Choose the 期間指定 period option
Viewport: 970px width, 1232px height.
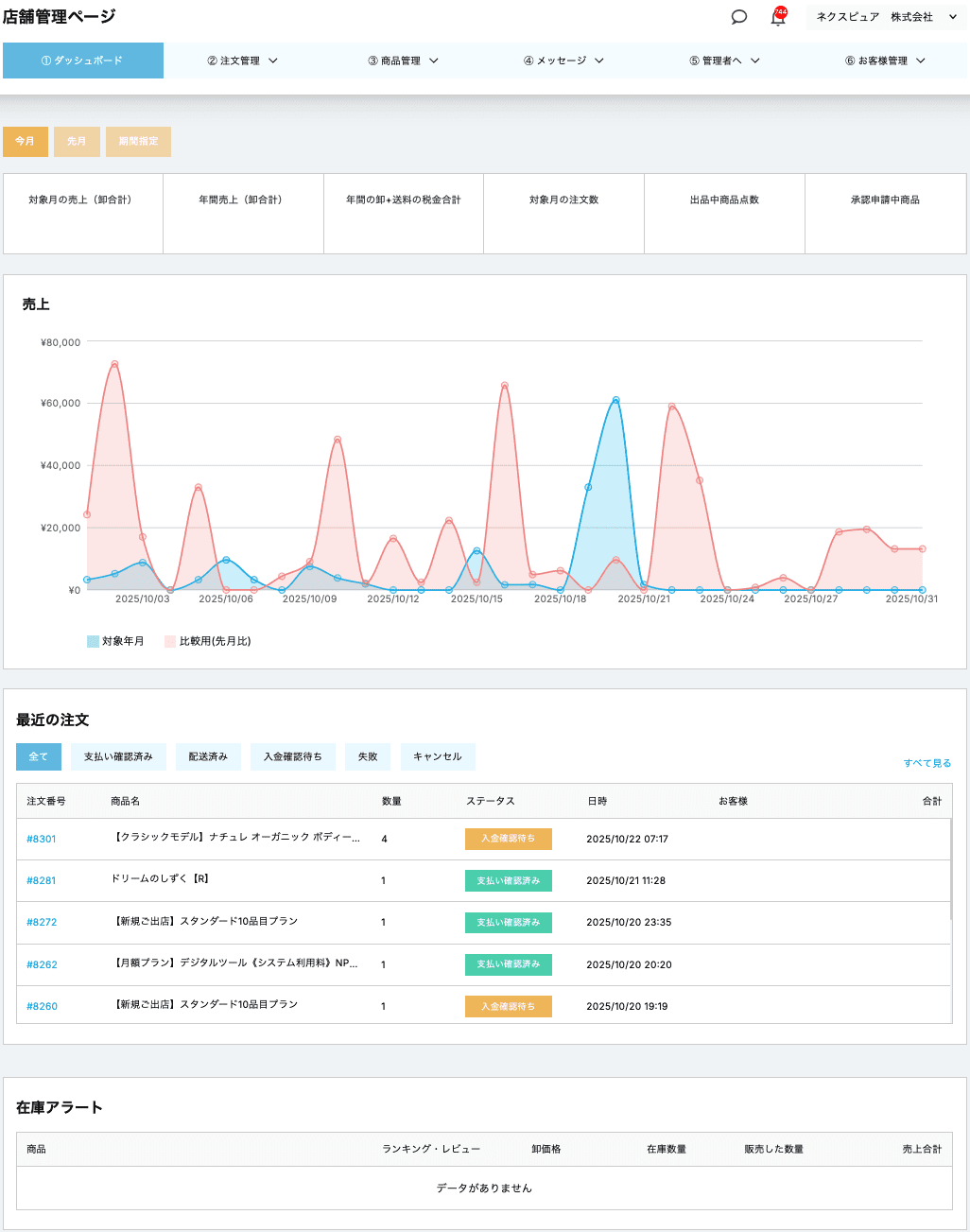click(x=138, y=142)
